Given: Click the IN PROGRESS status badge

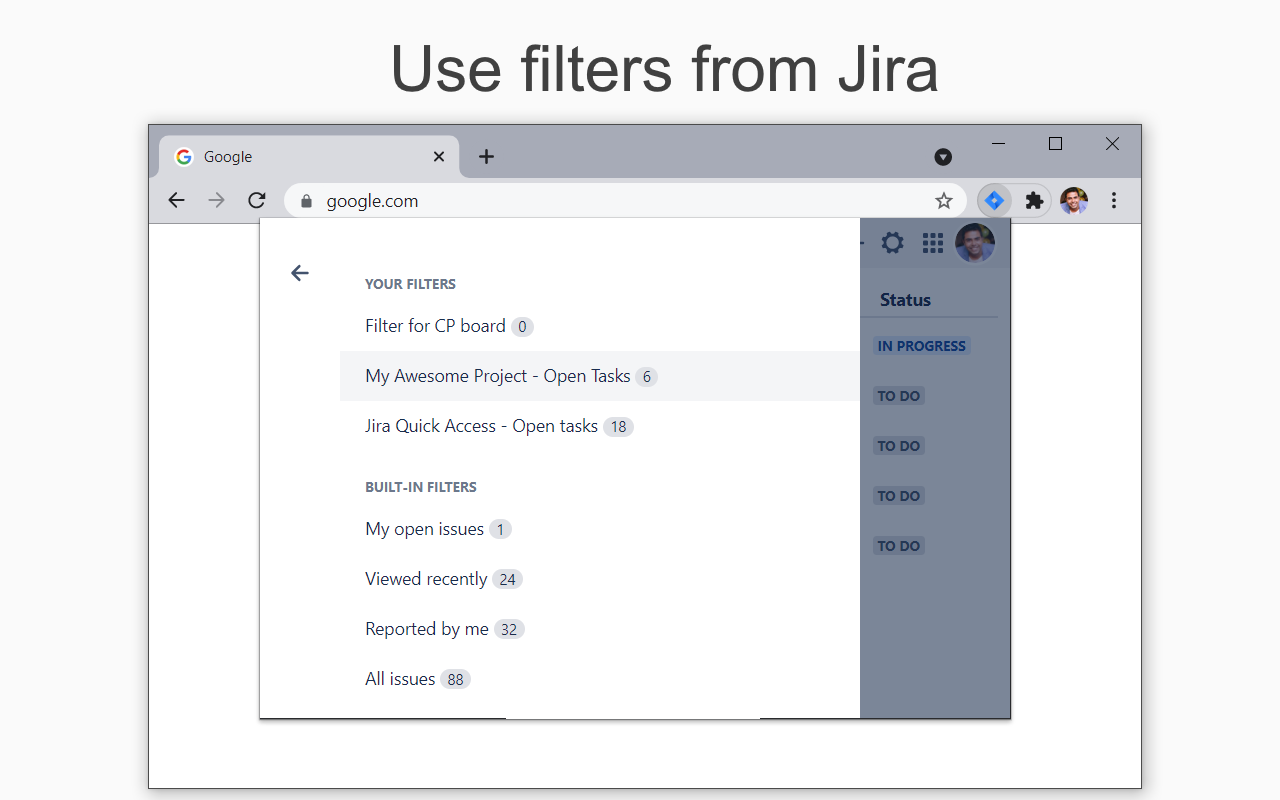Looking at the screenshot, I should [922, 346].
